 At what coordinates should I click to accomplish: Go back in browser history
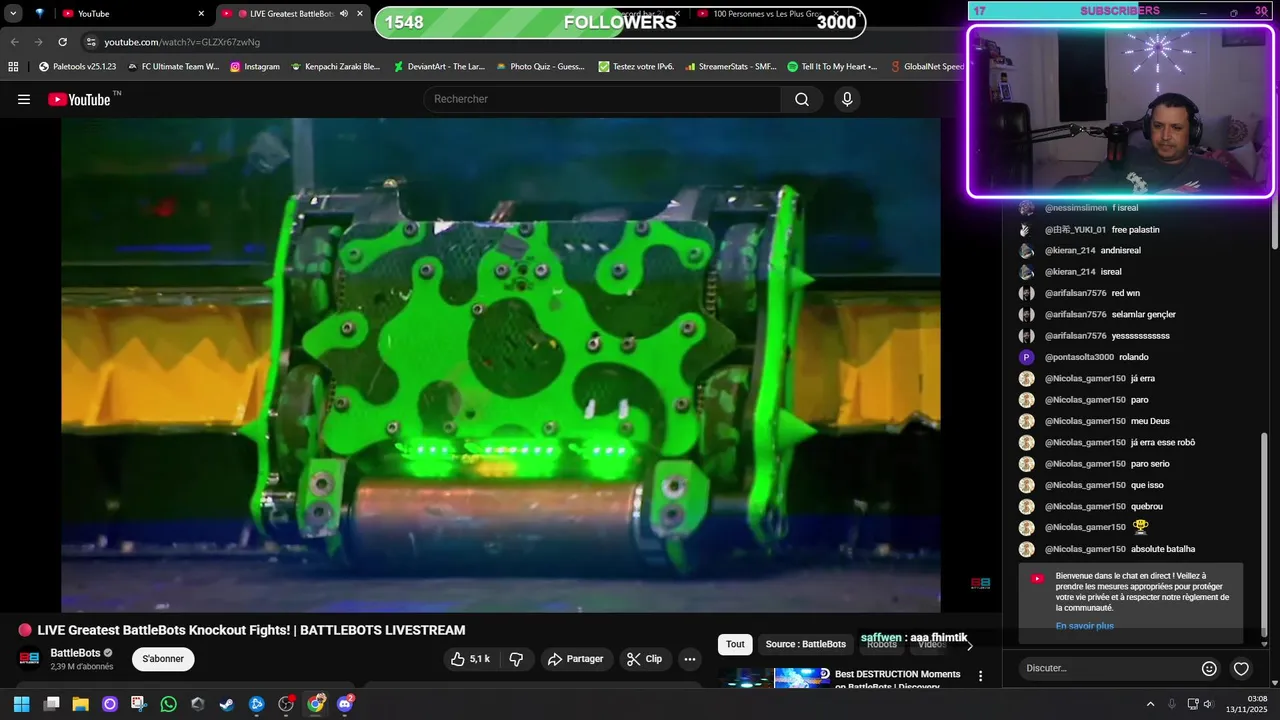point(14,42)
